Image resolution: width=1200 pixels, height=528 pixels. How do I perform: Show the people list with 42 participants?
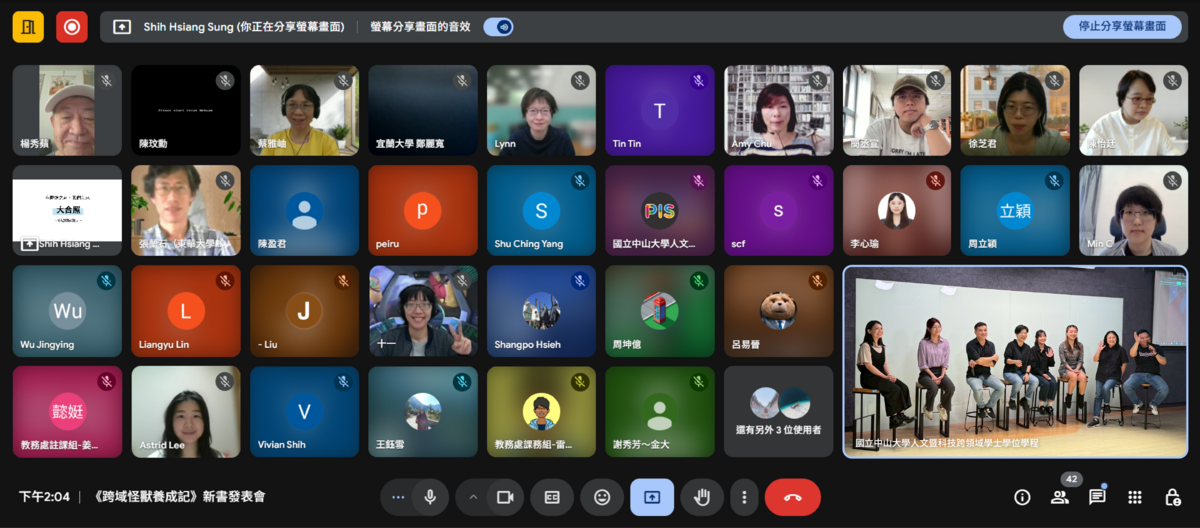(x=1060, y=497)
